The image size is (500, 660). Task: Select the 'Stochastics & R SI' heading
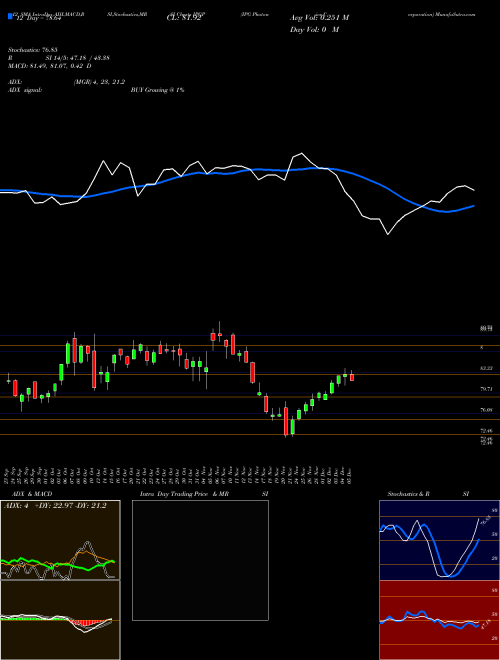pyautogui.click(x=428, y=494)
